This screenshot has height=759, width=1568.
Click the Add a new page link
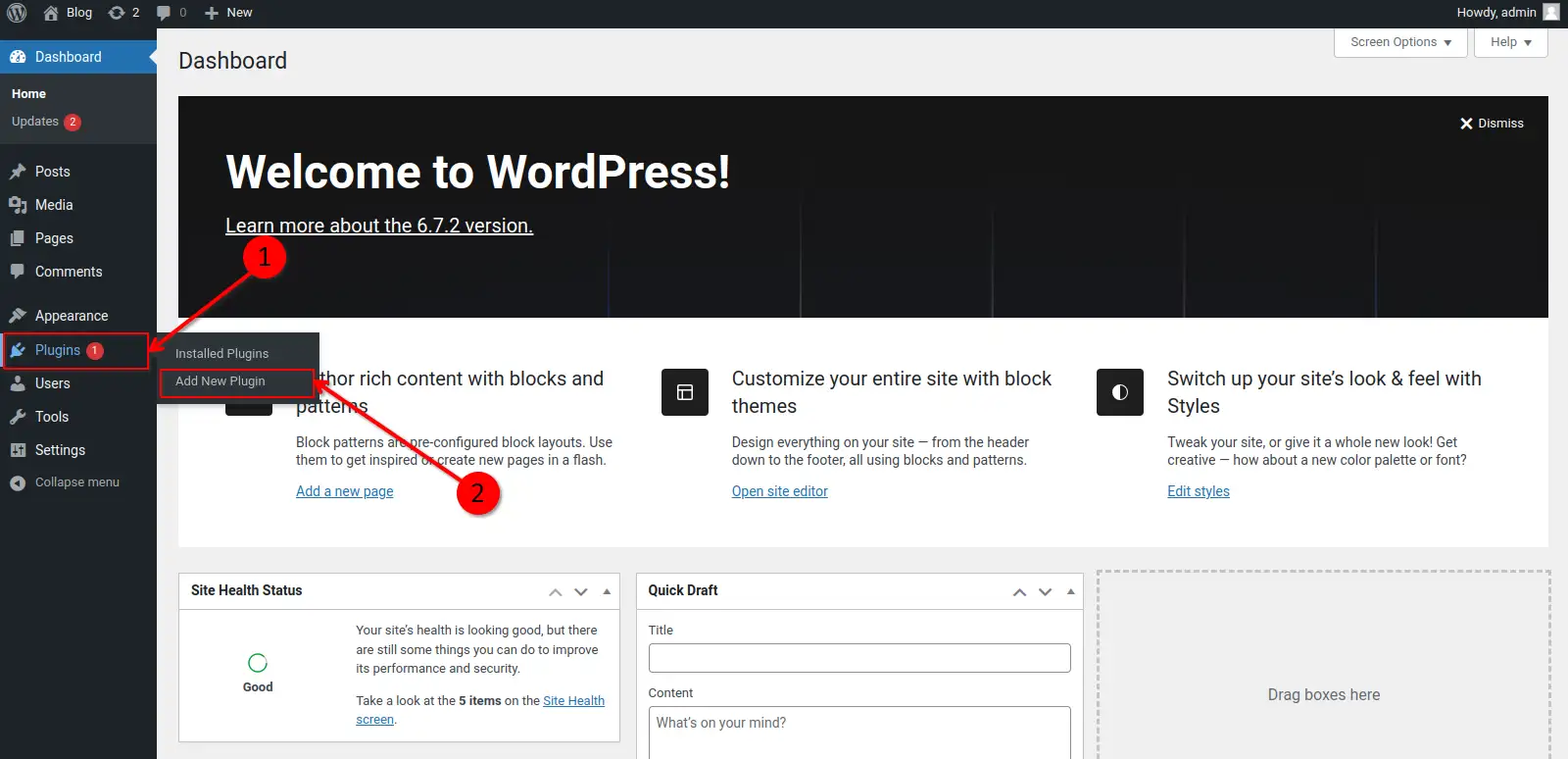(345, 491)
